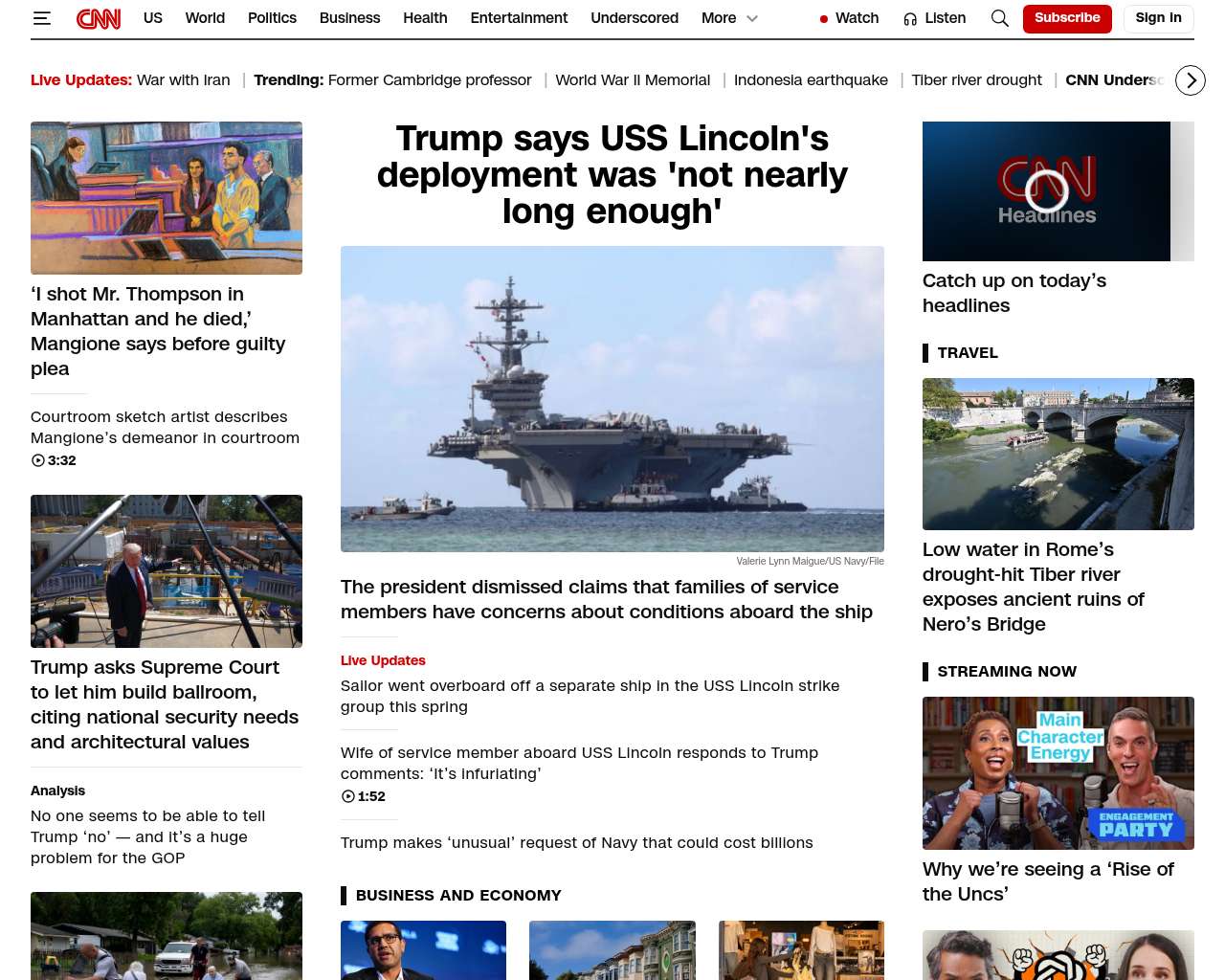The image size is (1225, 980).
Task: Open Business and Economy section heading
Action: 458,896
